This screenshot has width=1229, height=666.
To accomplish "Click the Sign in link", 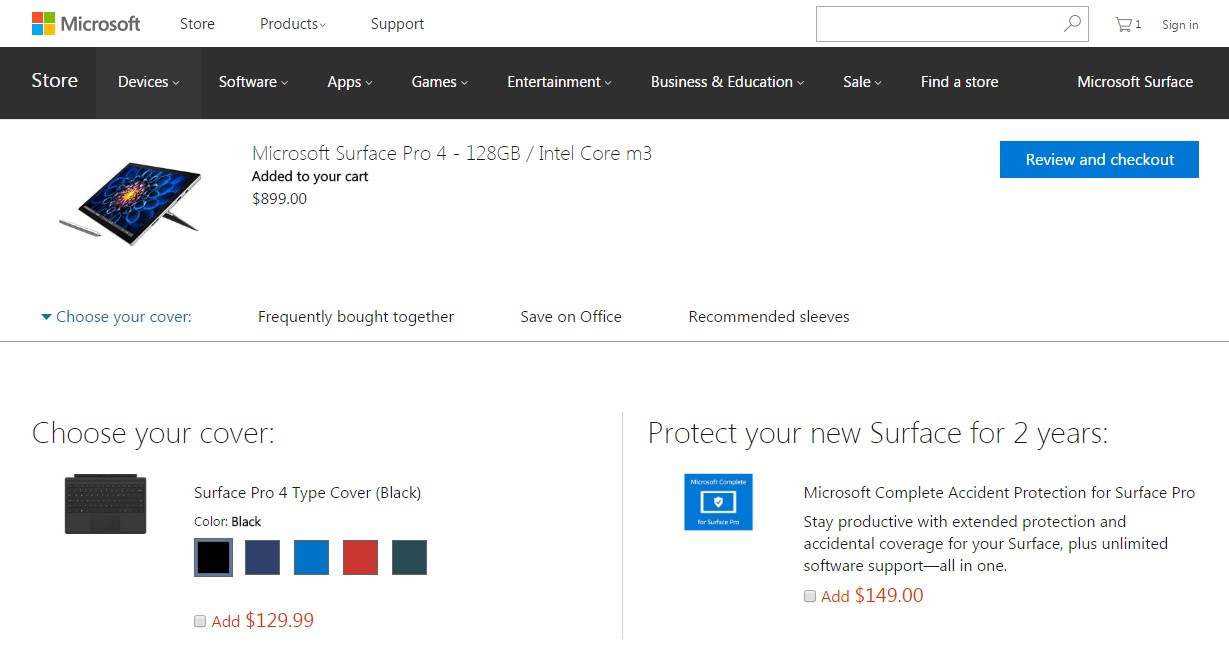I will pyautogui.click(x=1179, y=25).
